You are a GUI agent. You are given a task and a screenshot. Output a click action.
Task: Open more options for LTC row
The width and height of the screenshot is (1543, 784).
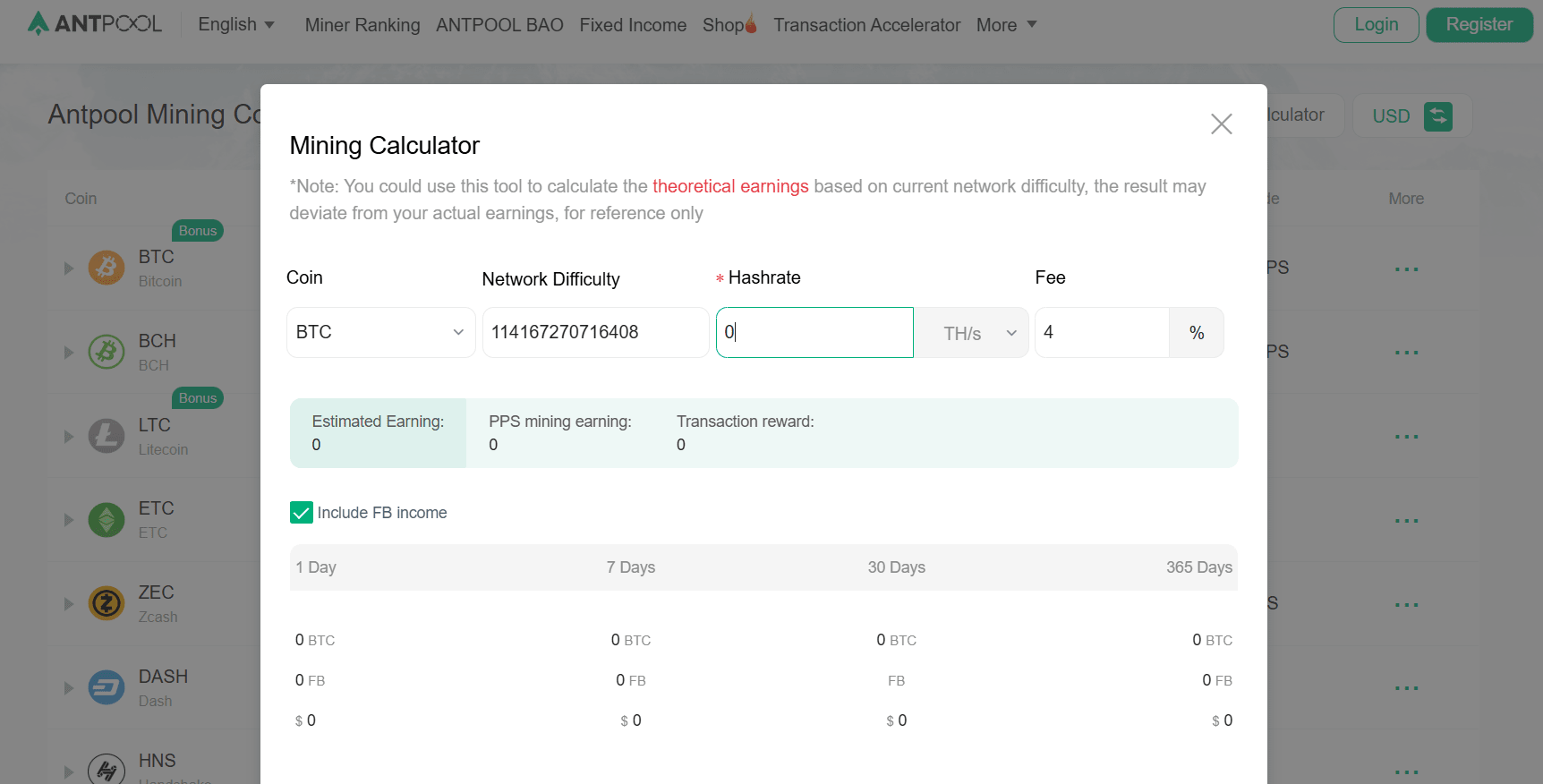coord(1406,436)
